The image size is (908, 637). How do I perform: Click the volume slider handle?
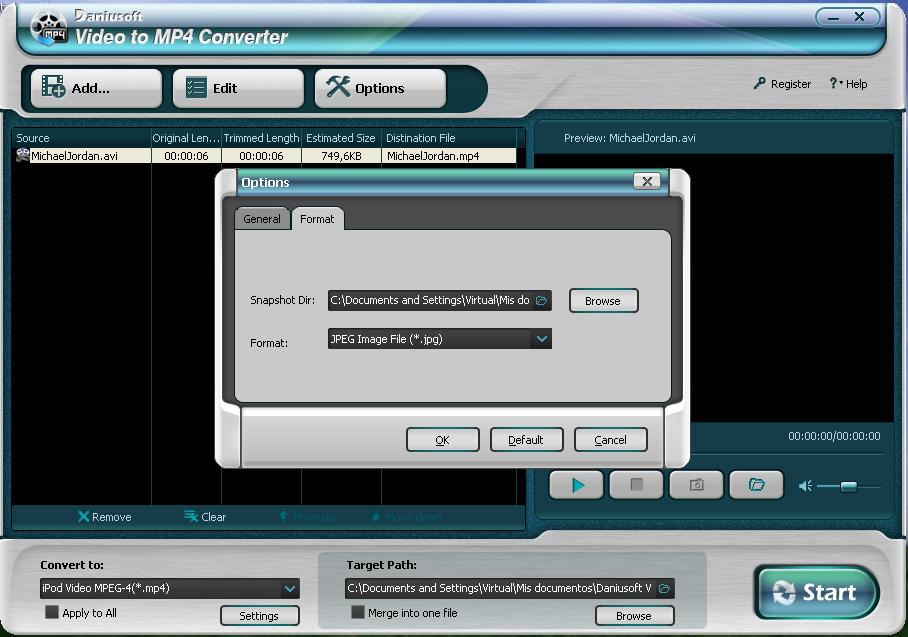point(849,486)
